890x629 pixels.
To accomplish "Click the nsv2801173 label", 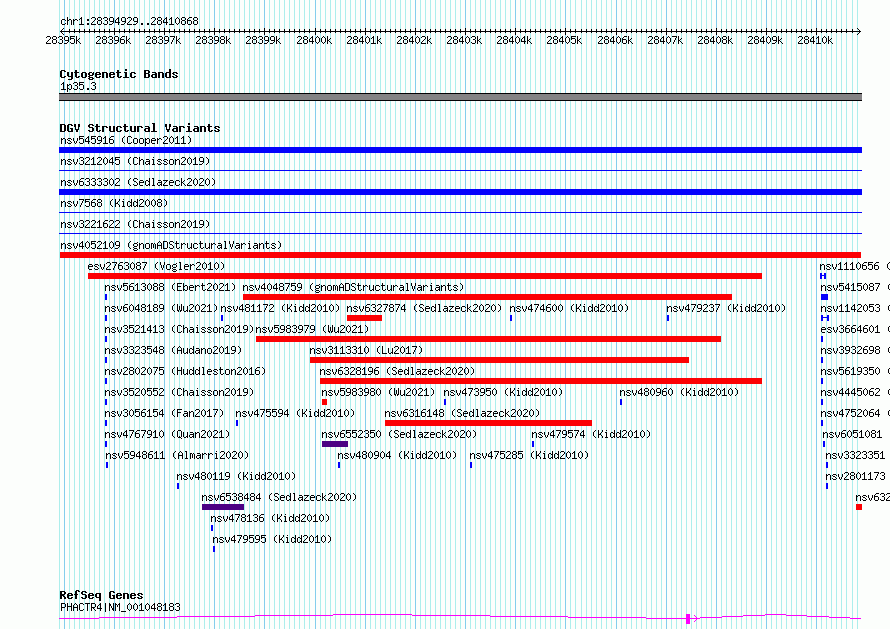I will pyautogui.click(x=855, y=476).
